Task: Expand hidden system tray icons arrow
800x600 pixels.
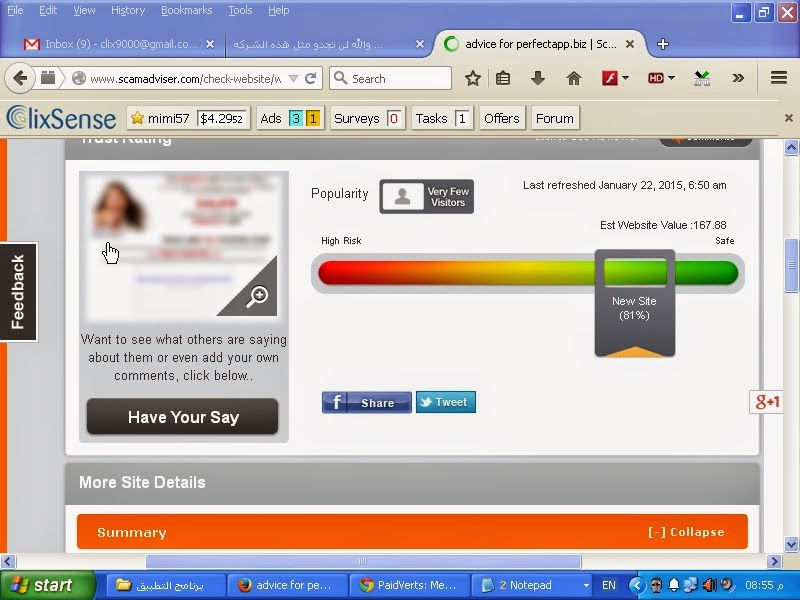Action: point(636,585)
